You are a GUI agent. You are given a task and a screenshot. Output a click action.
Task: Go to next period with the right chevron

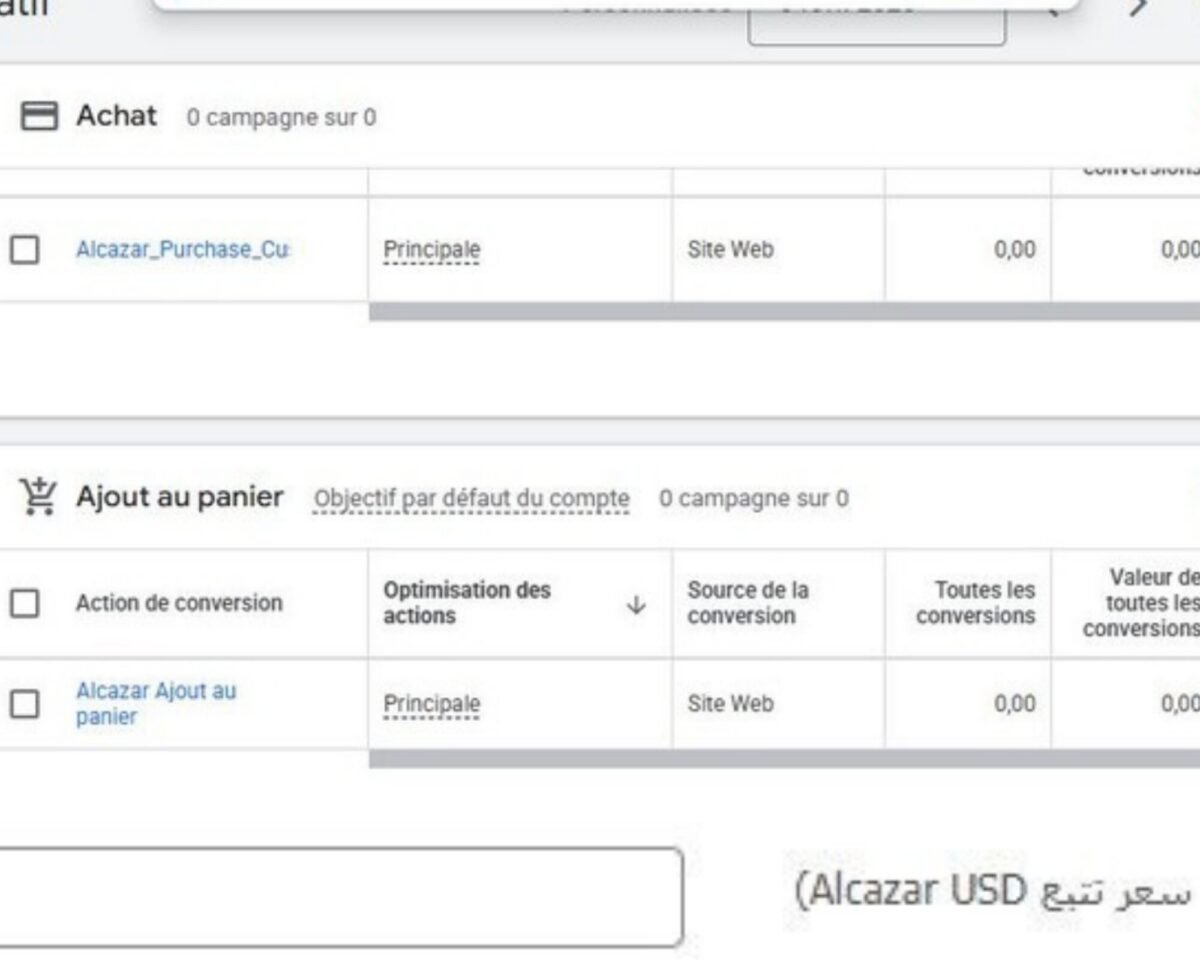tap(1138, 8)
